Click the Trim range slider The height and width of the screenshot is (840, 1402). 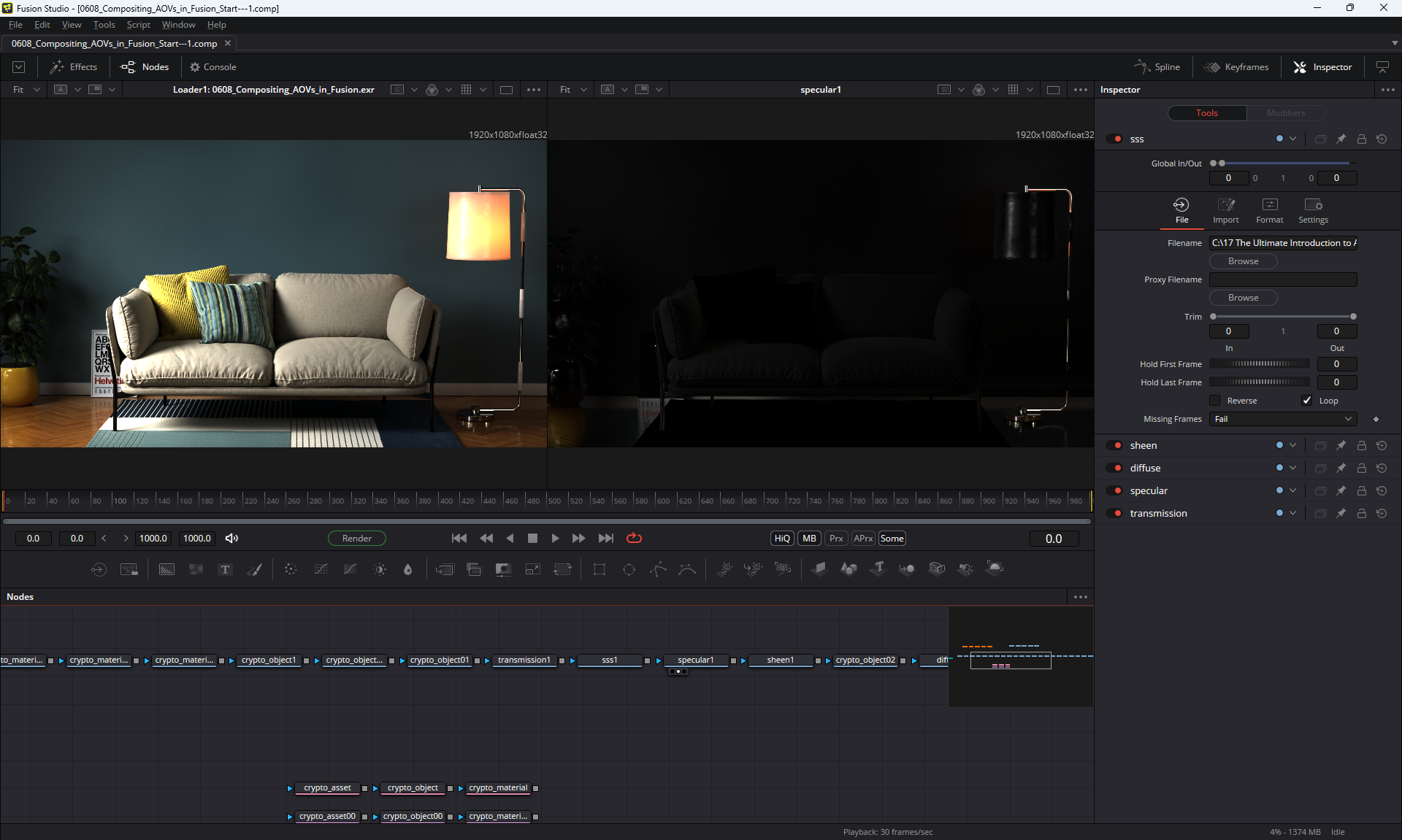click(x=1283, y=317)
